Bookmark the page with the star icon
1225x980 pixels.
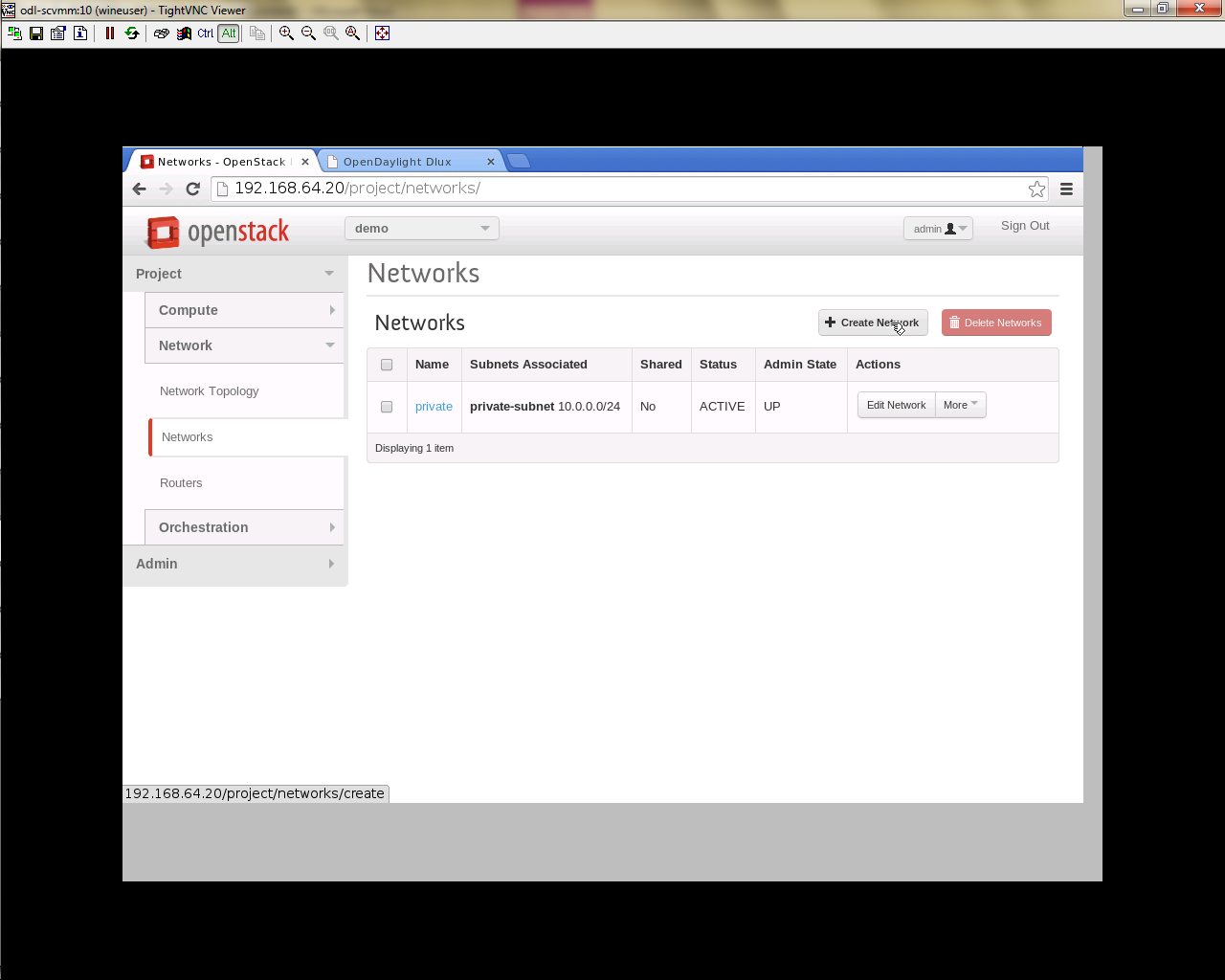pyautogui.click(x=1036, y=189)
